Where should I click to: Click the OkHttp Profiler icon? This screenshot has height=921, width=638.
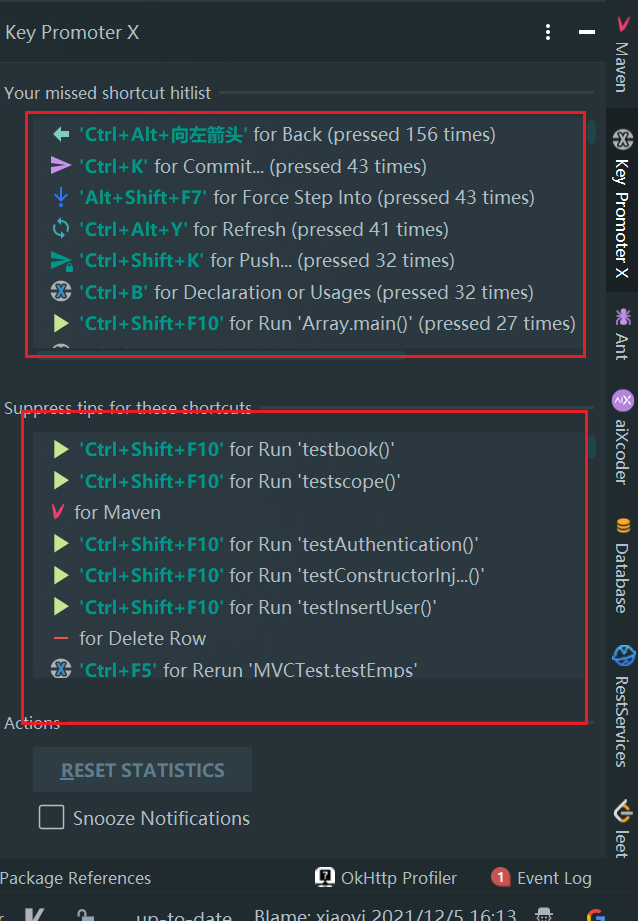[x=324, y=878]
